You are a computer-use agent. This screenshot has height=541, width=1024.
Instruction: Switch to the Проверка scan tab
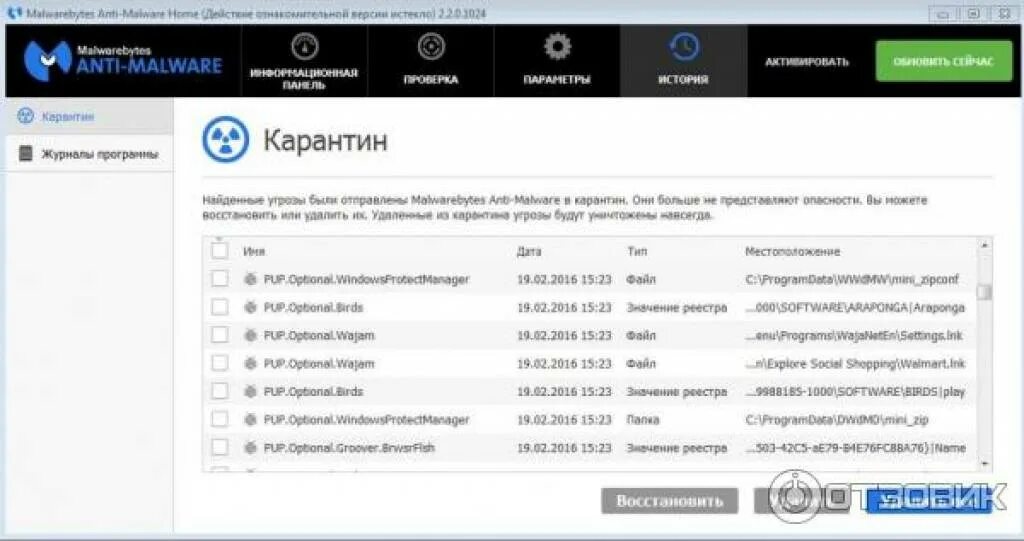(430, 61)
